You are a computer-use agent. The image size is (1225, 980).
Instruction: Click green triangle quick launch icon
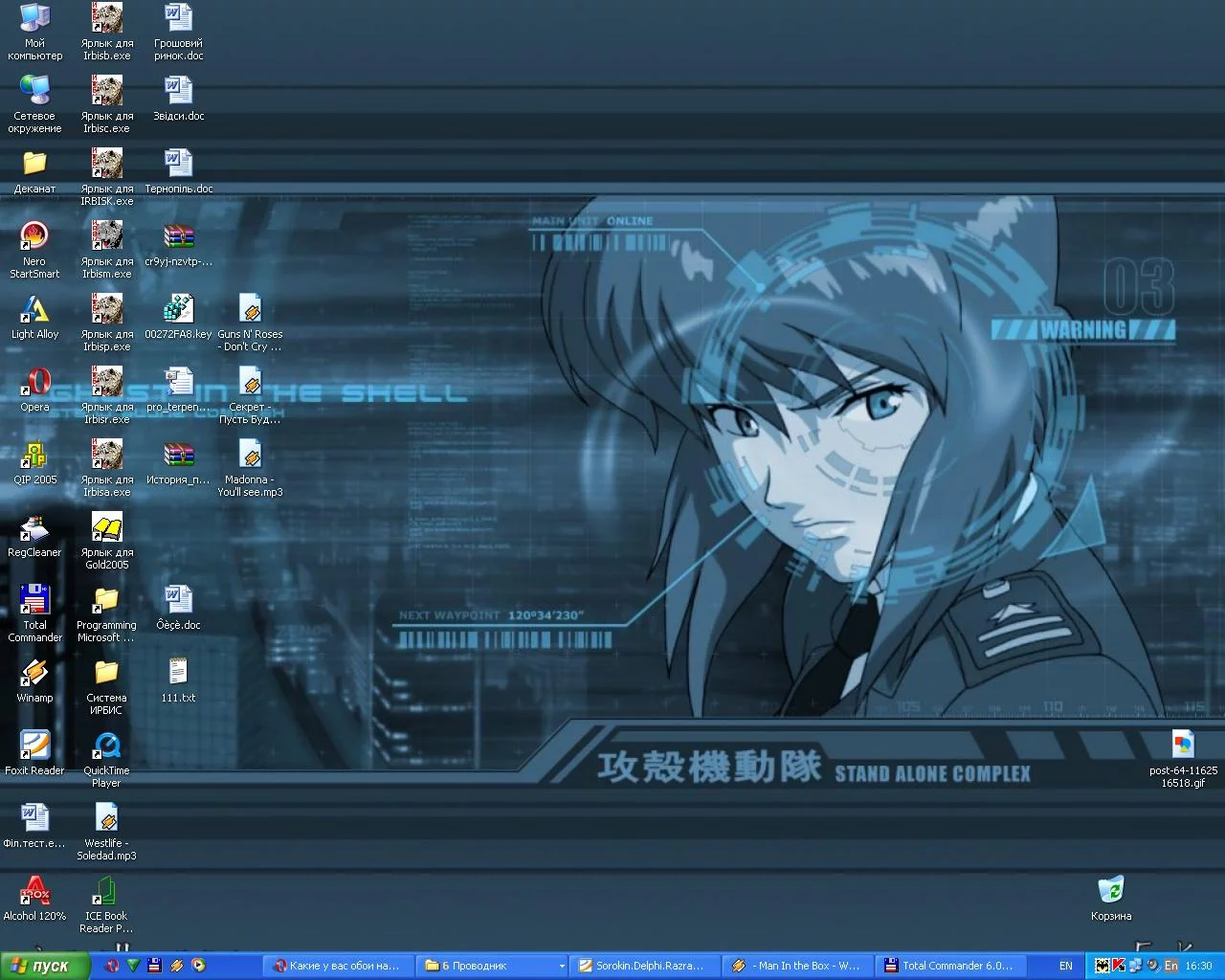pos(133,966)
